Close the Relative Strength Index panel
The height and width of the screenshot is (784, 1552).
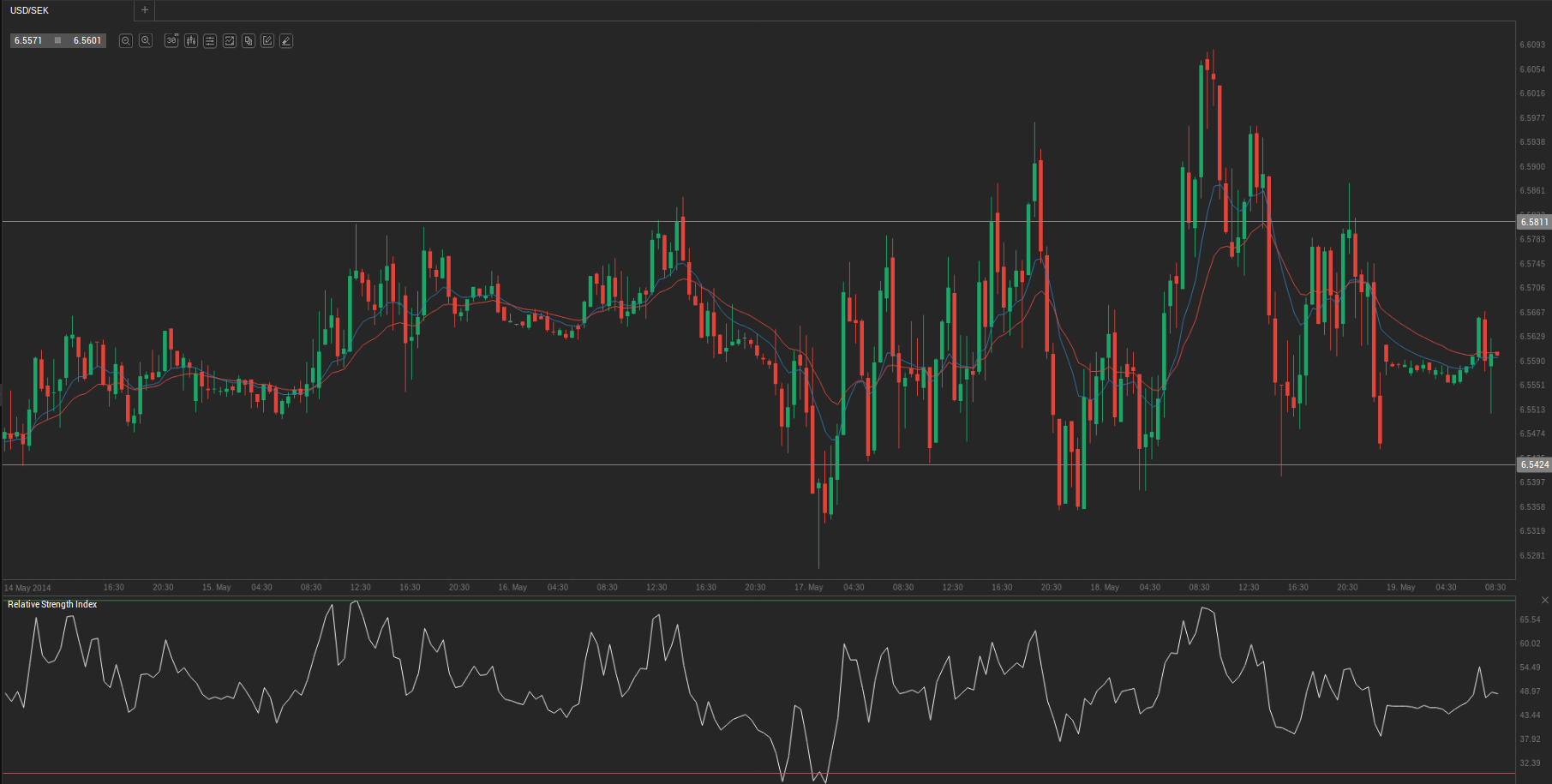[1544, 600]
